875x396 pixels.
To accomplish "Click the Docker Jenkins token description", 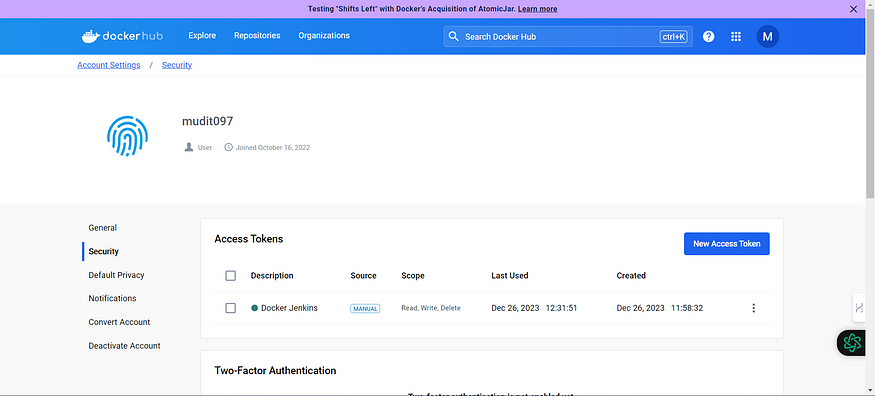I will (289, 308).
